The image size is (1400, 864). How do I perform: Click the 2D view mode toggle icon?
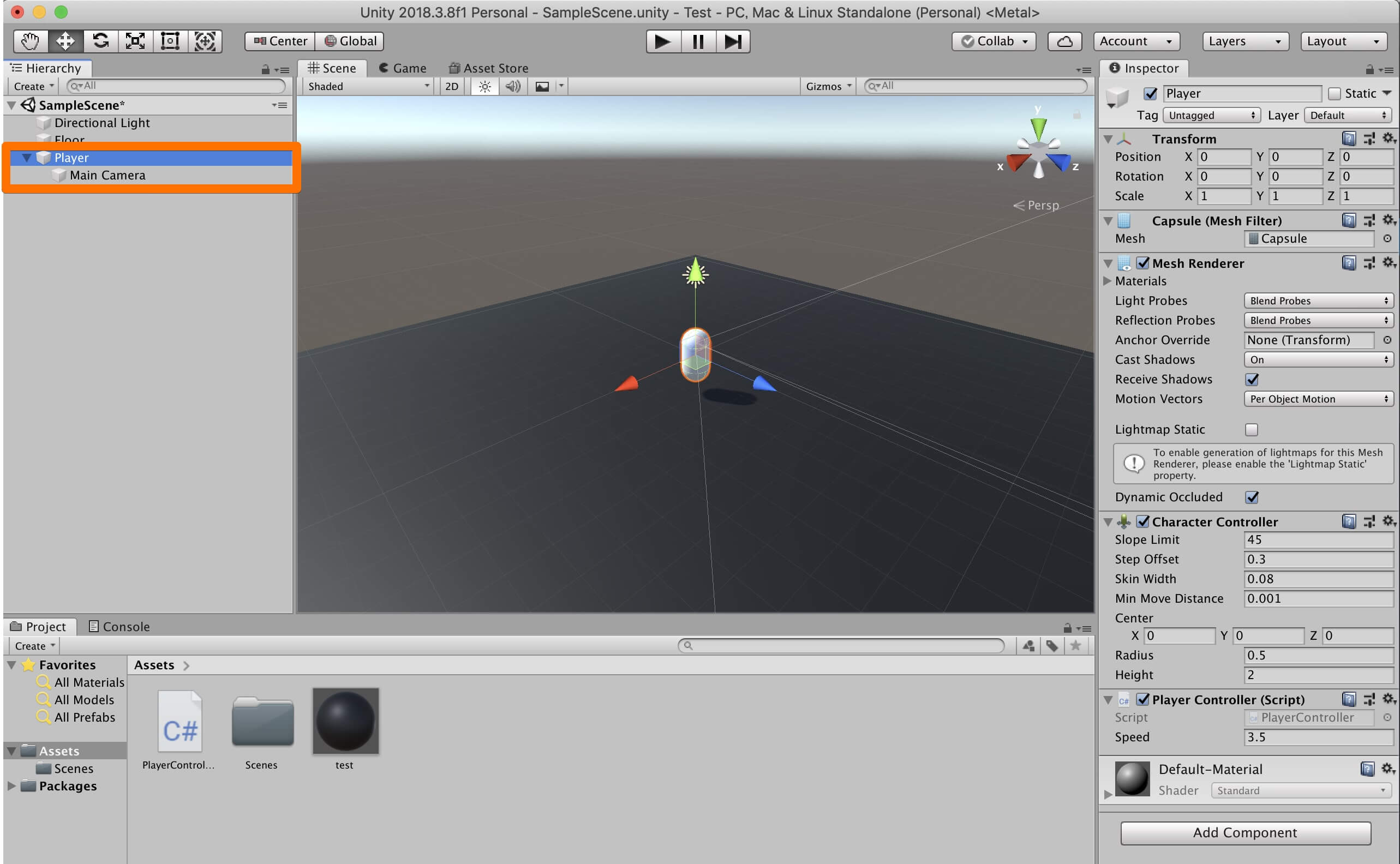pyautogui.click(x=451, y=86)
